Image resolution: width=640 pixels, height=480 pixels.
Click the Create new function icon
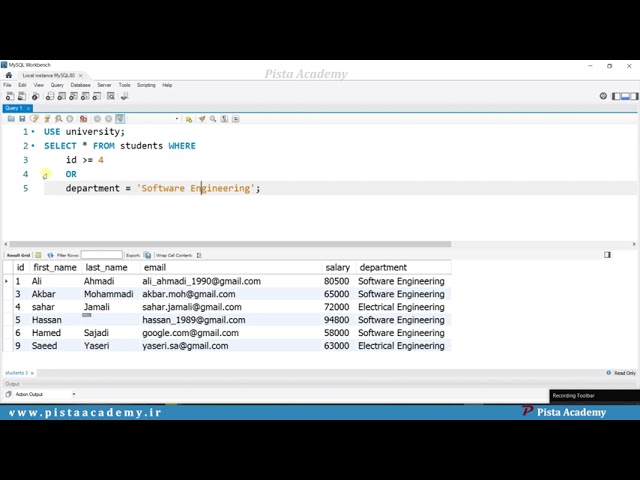point(97,96)
